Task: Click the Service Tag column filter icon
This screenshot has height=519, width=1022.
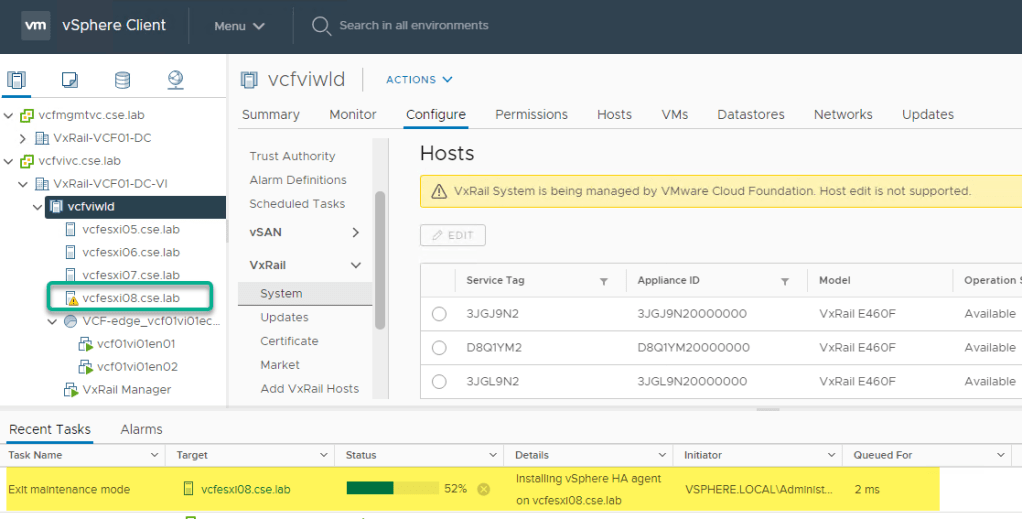Action: click(604, 281)
